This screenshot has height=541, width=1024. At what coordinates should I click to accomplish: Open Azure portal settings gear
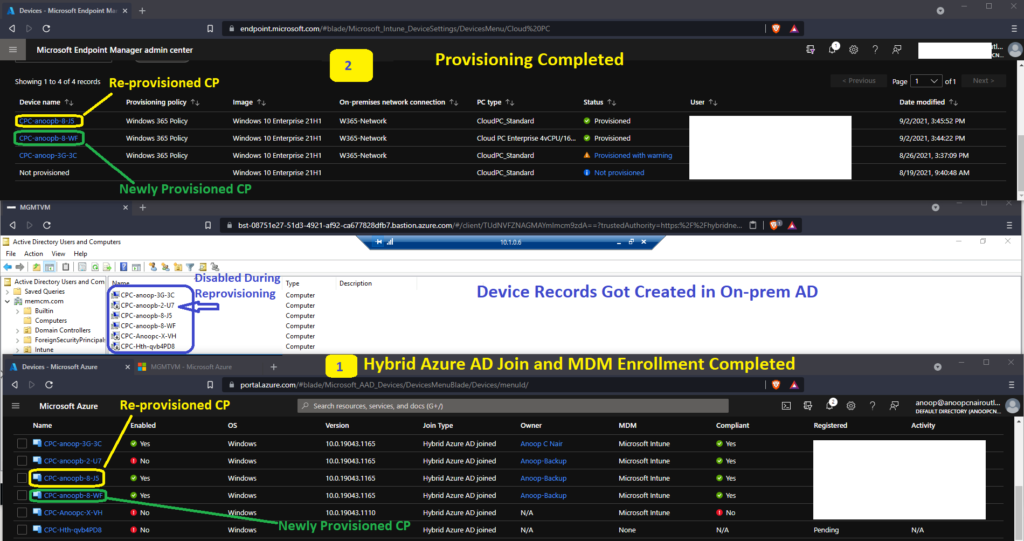[x=851, y=406]
